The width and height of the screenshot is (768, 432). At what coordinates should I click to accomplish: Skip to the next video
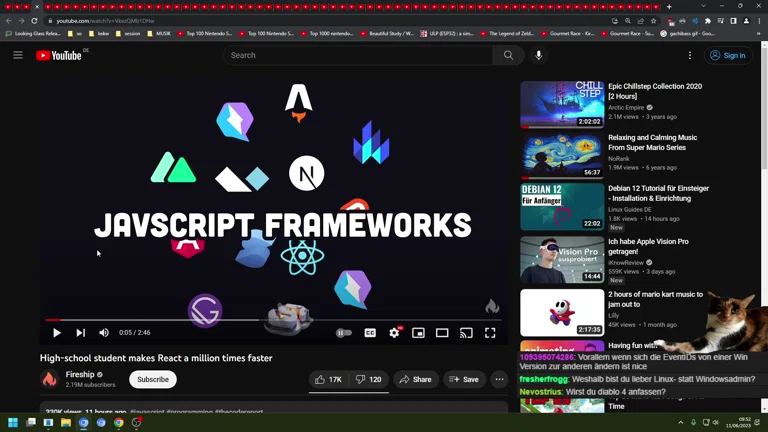pos(81,333)
